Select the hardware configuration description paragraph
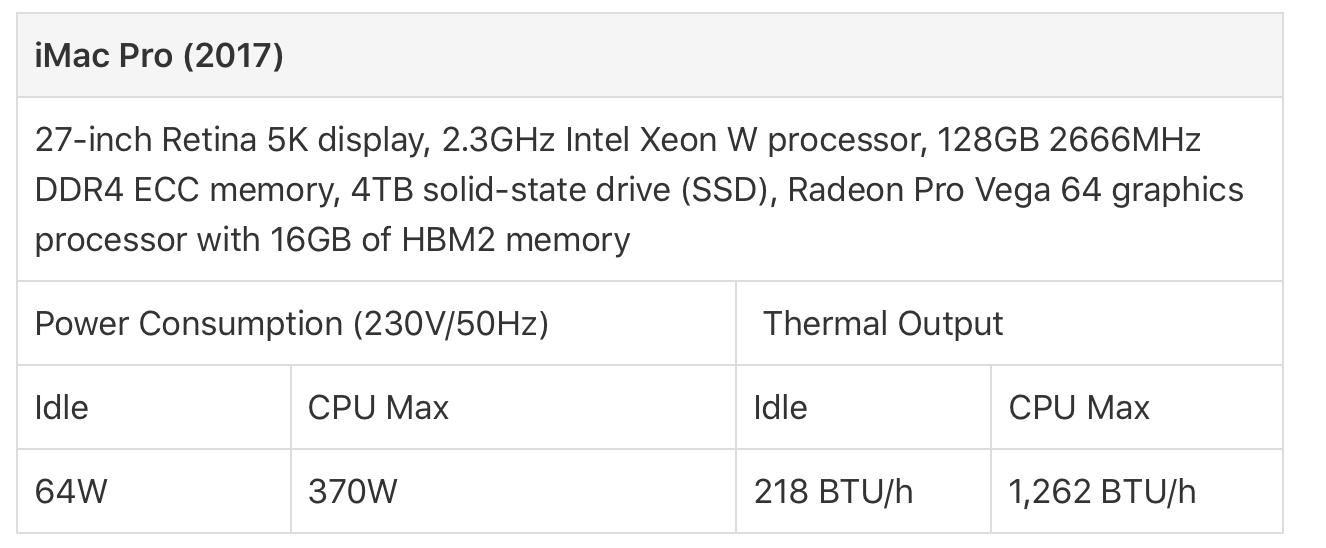Screen dimensions: 1326x548 (639, 190)
